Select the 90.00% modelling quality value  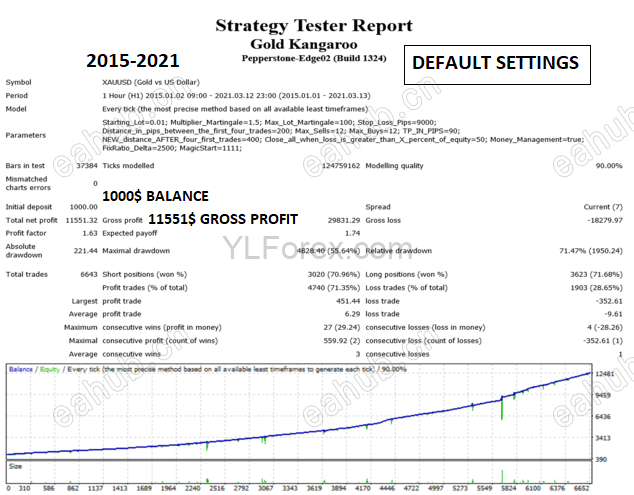pos(609,165)
